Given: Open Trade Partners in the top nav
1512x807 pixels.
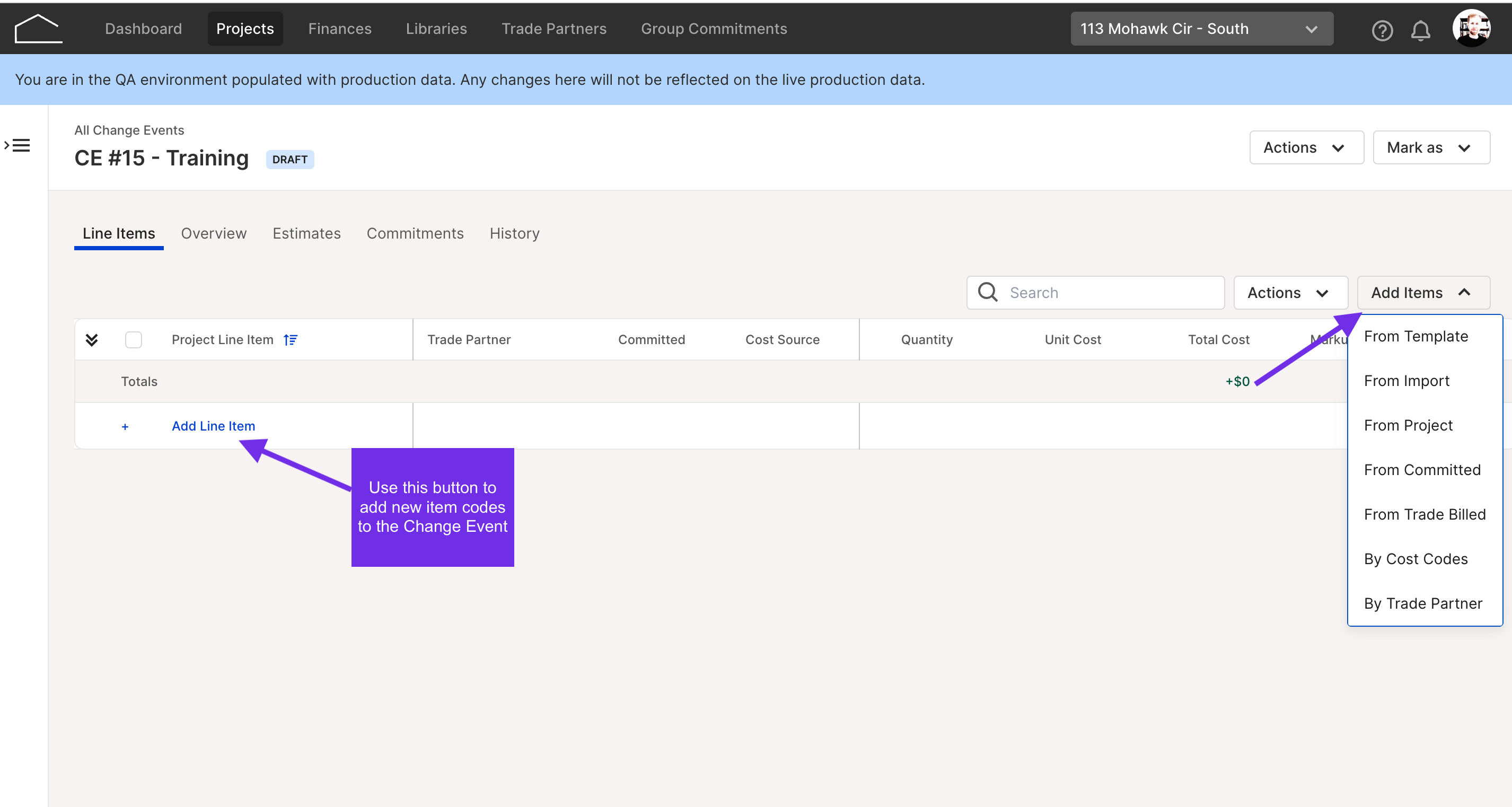Looking at the screenshot, I should (553, 29).
